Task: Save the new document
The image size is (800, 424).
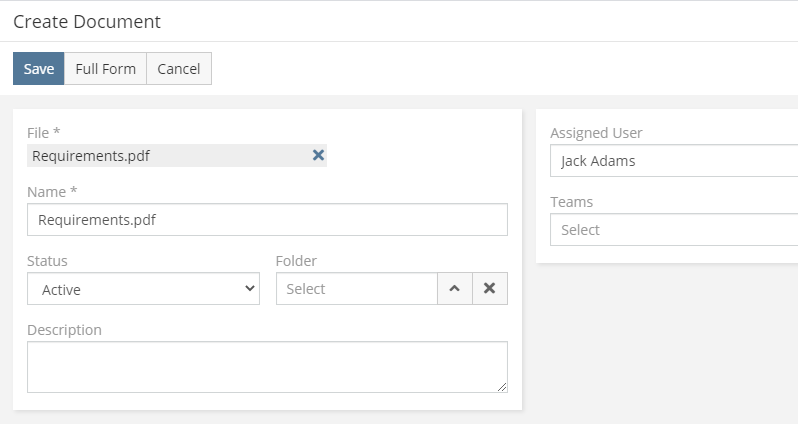Action: pyautogui.click(x=39, y=68)
